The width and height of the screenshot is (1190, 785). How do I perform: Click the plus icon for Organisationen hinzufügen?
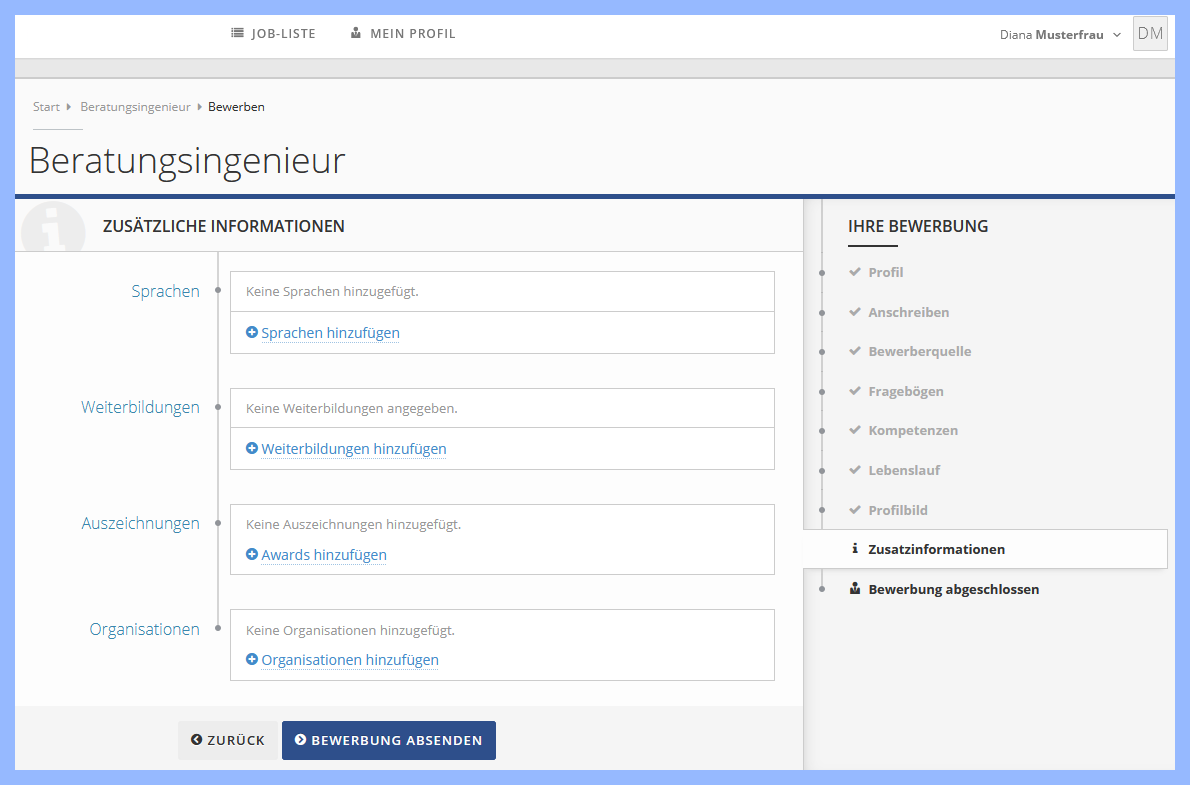click(252, 659)
